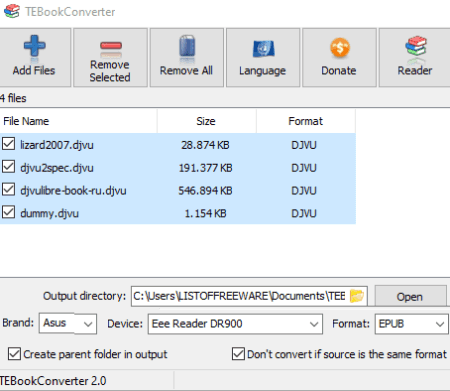This screenshot has width=450, height=391.
Task: Click the DJVU format cell for dummy.djvu
Action: tap(304, 213)
